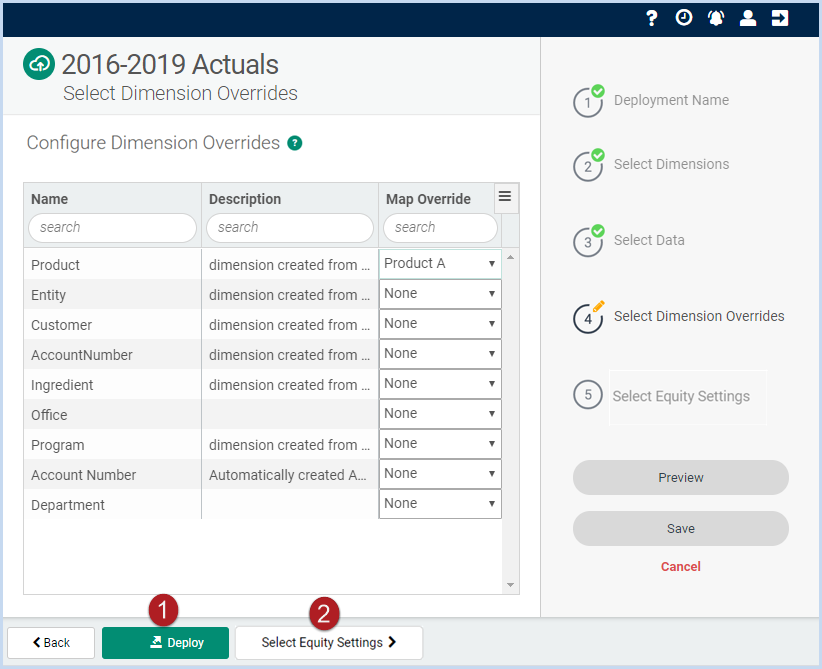Sort by the Name column header

tap(49, 199)
